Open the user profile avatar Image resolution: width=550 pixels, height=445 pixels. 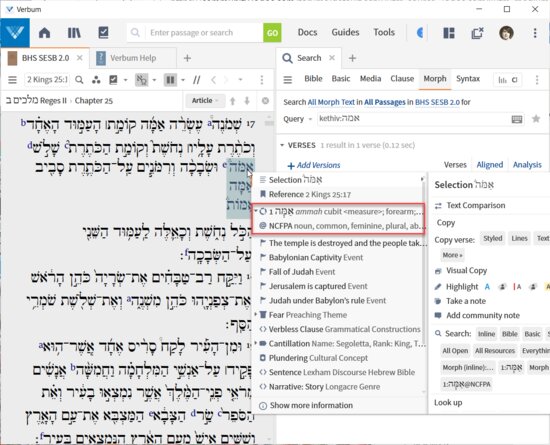click(x=506, y=33)
